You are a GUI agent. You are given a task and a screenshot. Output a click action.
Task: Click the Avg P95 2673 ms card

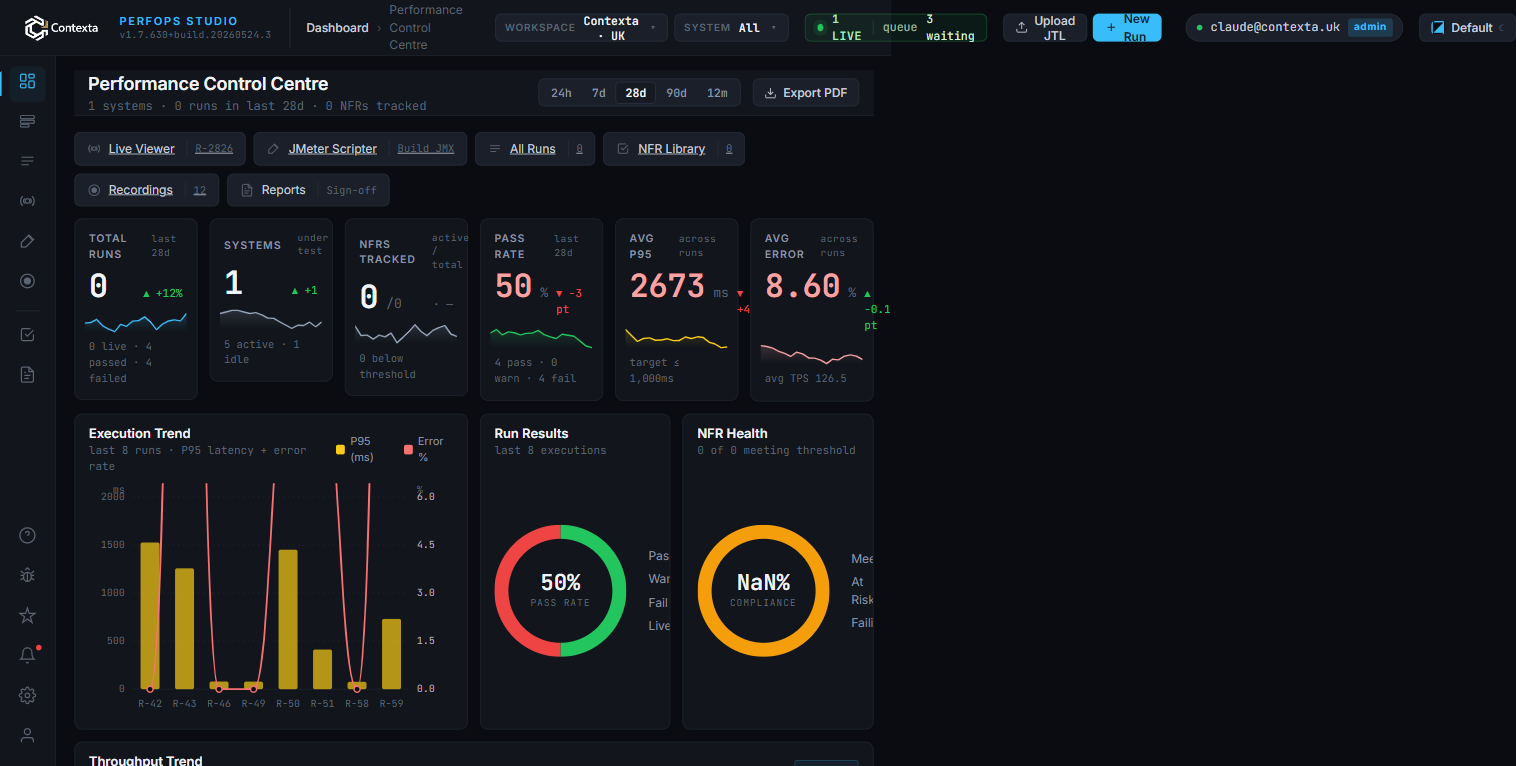click(676, 309)
